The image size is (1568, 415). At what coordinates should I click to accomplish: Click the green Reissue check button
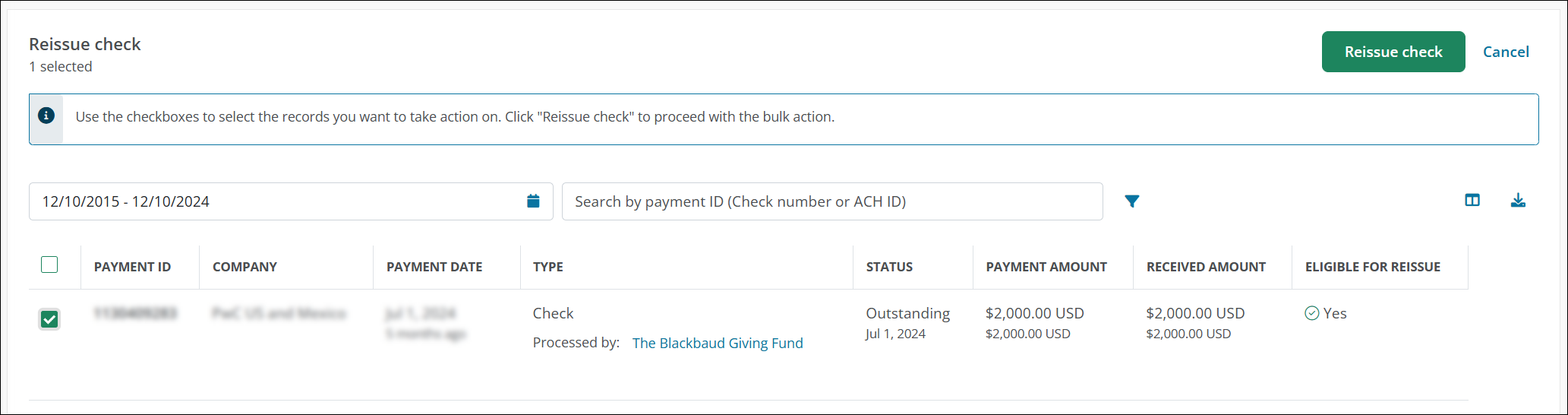[x=1393, y=52]
